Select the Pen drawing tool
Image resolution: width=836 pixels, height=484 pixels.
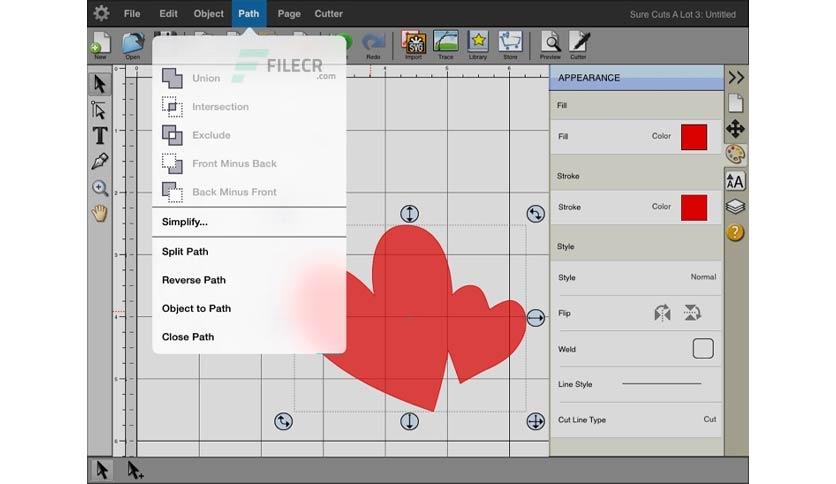point(100,162)
